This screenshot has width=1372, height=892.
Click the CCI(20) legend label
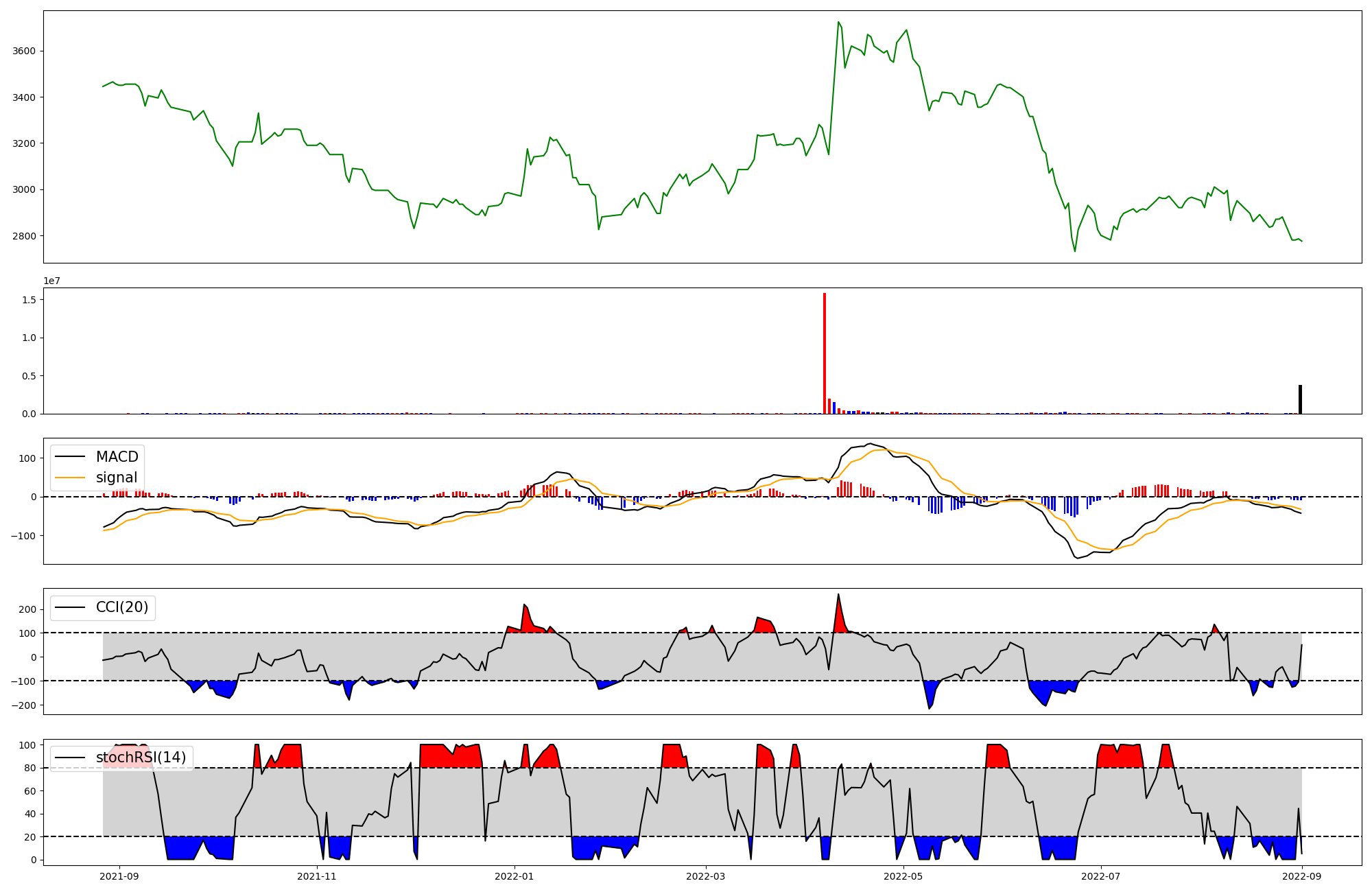121,607
